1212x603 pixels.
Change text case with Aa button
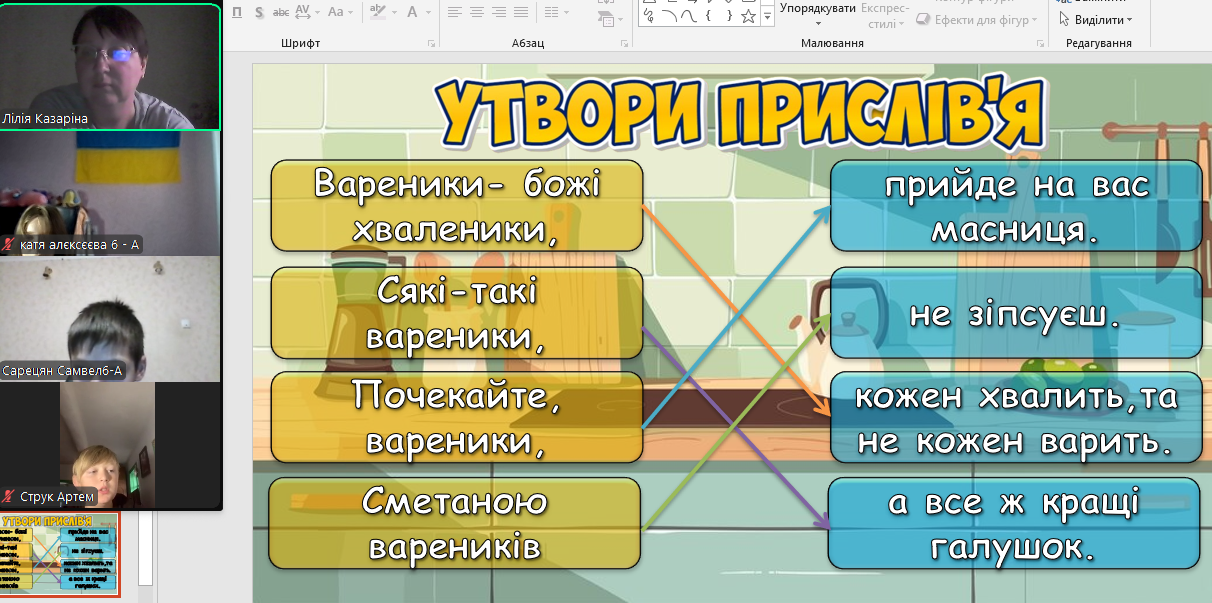coord(335,12)
